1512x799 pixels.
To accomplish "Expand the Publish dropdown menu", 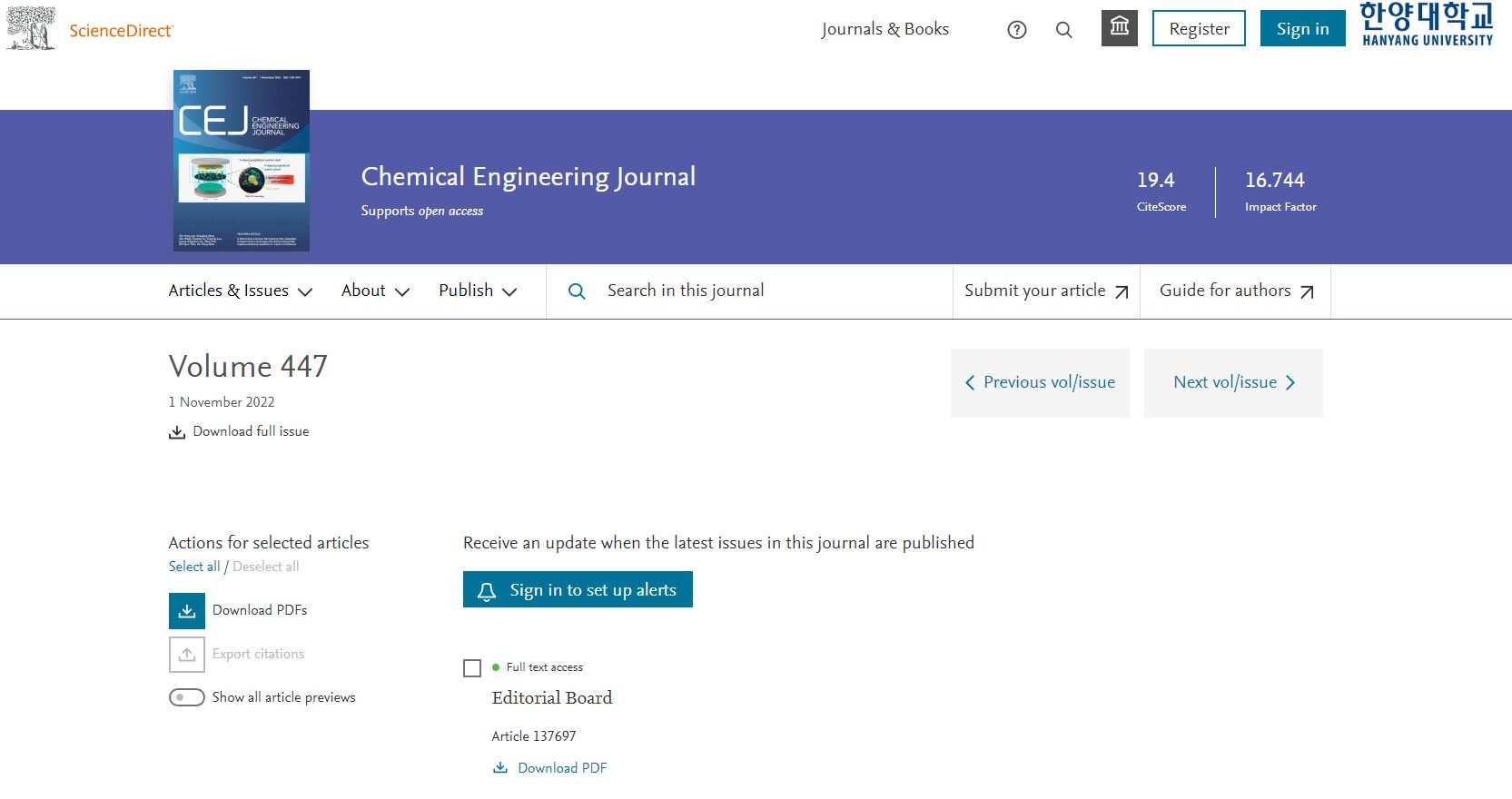I will pos(478,291).
